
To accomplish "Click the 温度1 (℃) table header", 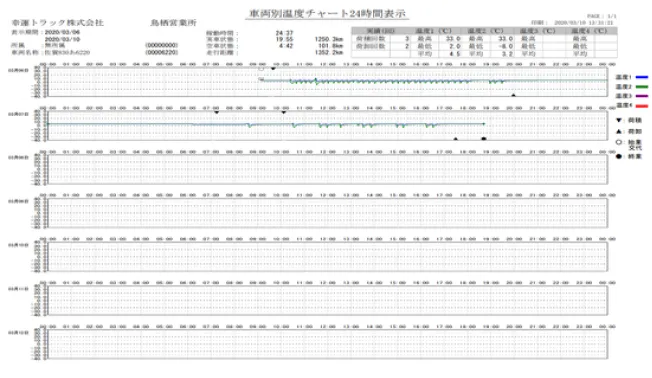I will pyautogui.click(x=433, y=31).
